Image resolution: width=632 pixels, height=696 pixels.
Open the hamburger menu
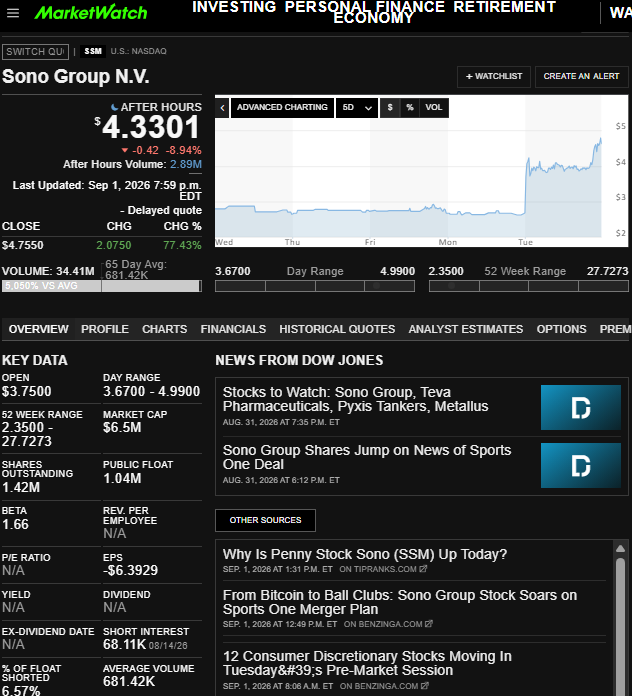point(13,13)
